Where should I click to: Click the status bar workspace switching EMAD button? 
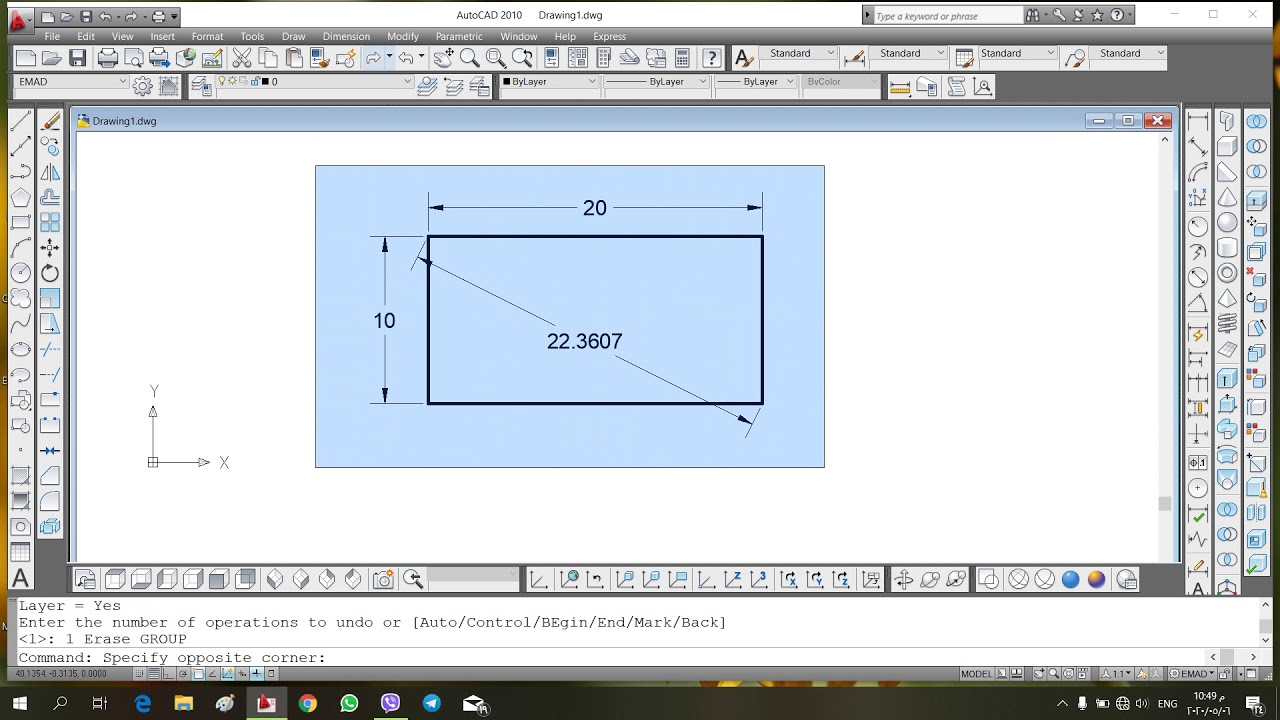(1191, 674)
